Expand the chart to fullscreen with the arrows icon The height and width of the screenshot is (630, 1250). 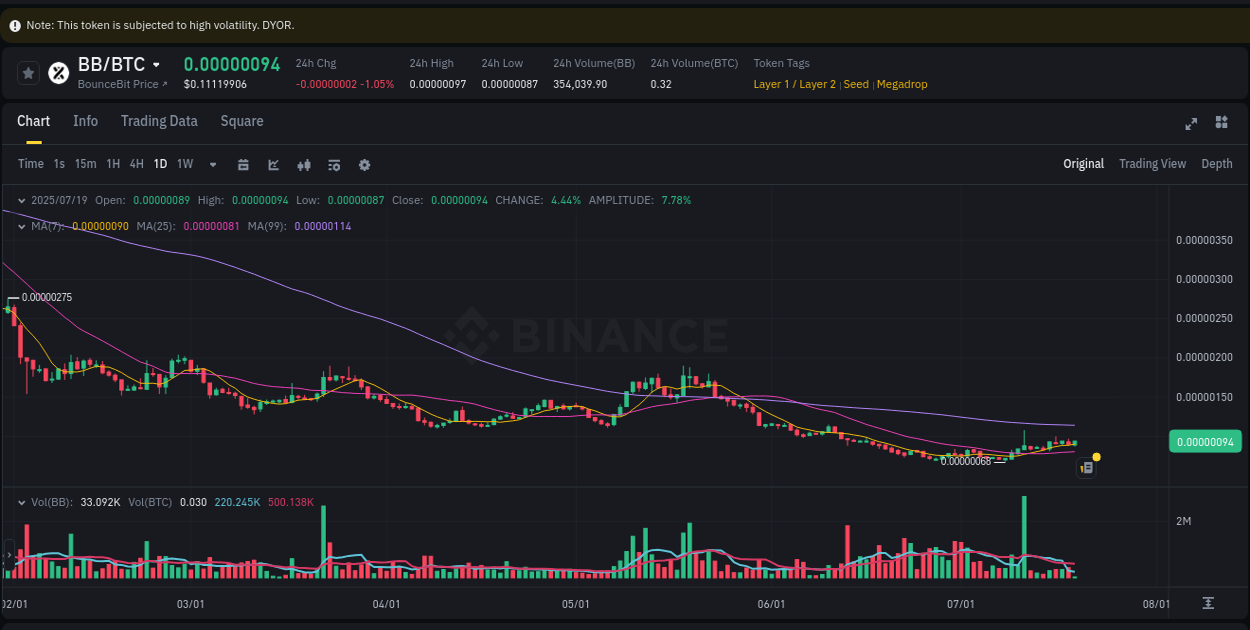pos(1191,124)
